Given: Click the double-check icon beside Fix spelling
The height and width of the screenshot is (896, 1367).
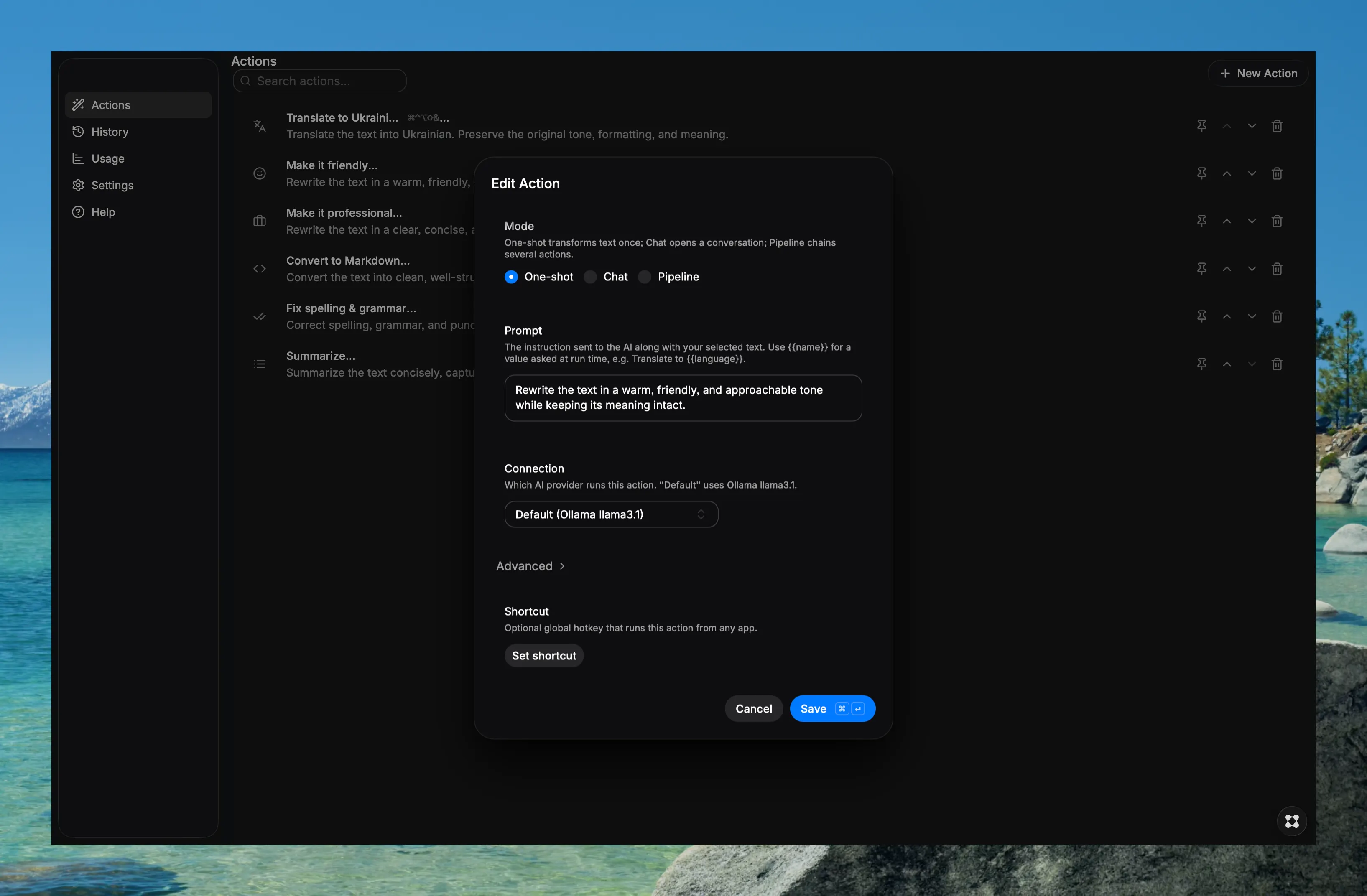Looking at the screenshot, I should pyautogui.click(x=260, y=316).
